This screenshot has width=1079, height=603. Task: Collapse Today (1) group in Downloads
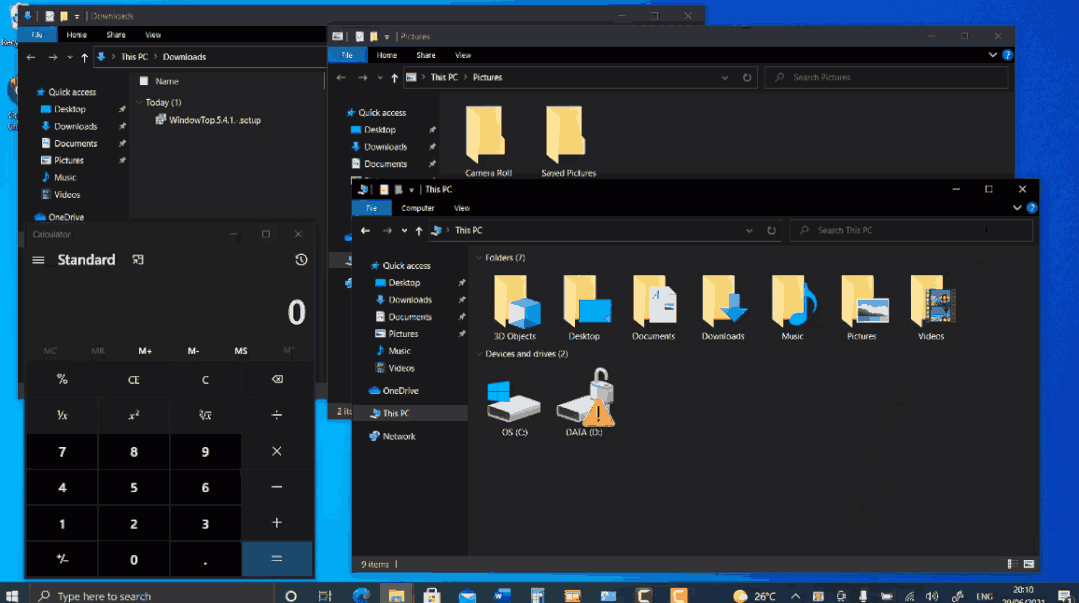click(139, 102)
